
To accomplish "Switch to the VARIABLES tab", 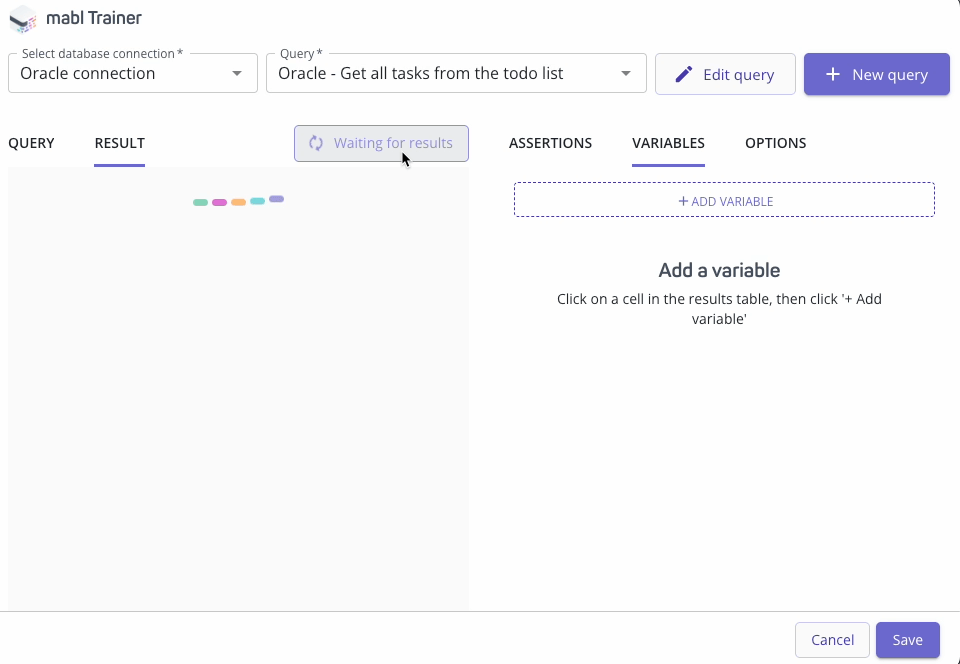I will 668,143.
